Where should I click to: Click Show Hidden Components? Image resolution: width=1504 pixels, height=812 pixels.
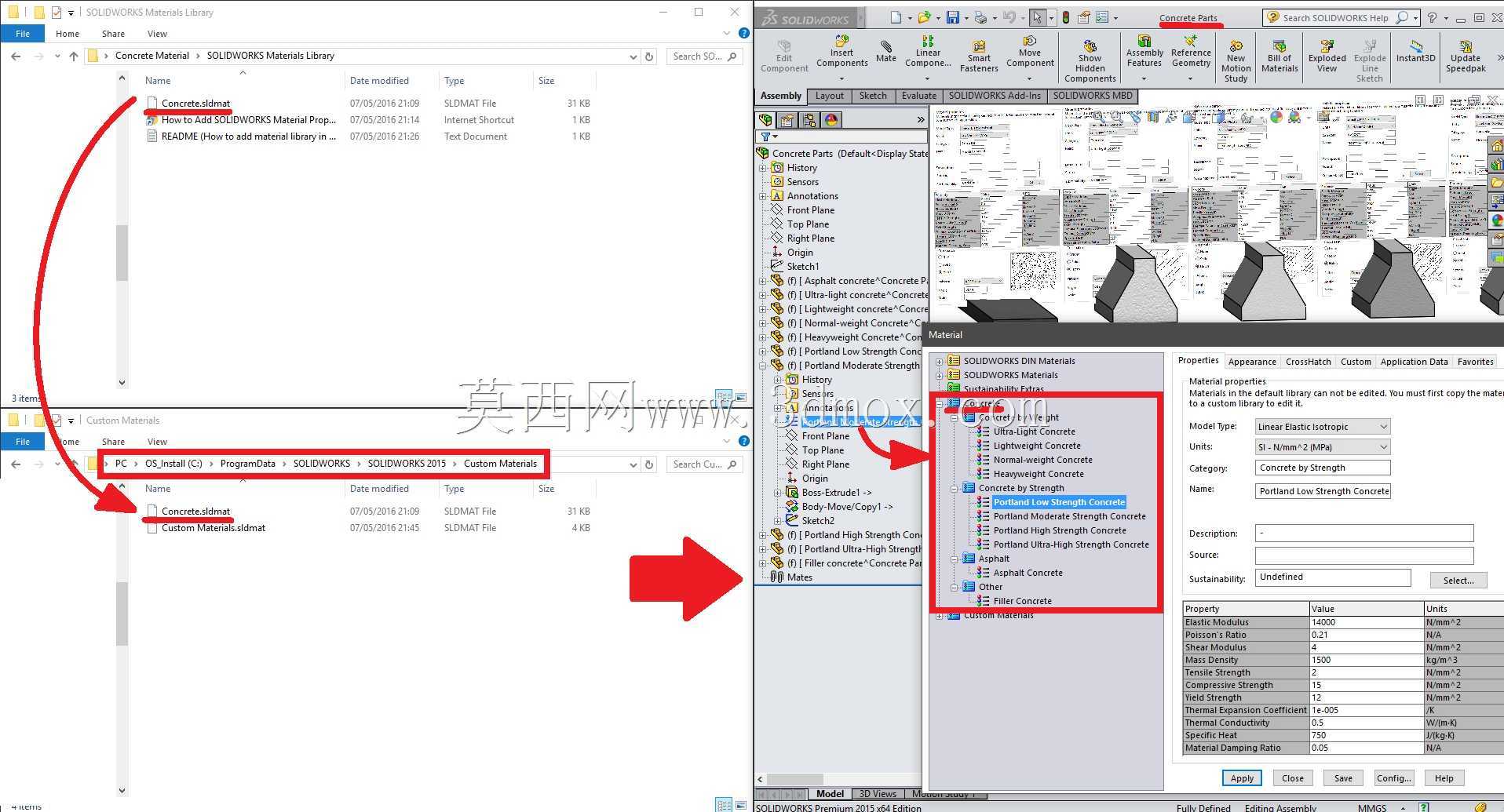pyautogui.click(x=1090, y=61)
